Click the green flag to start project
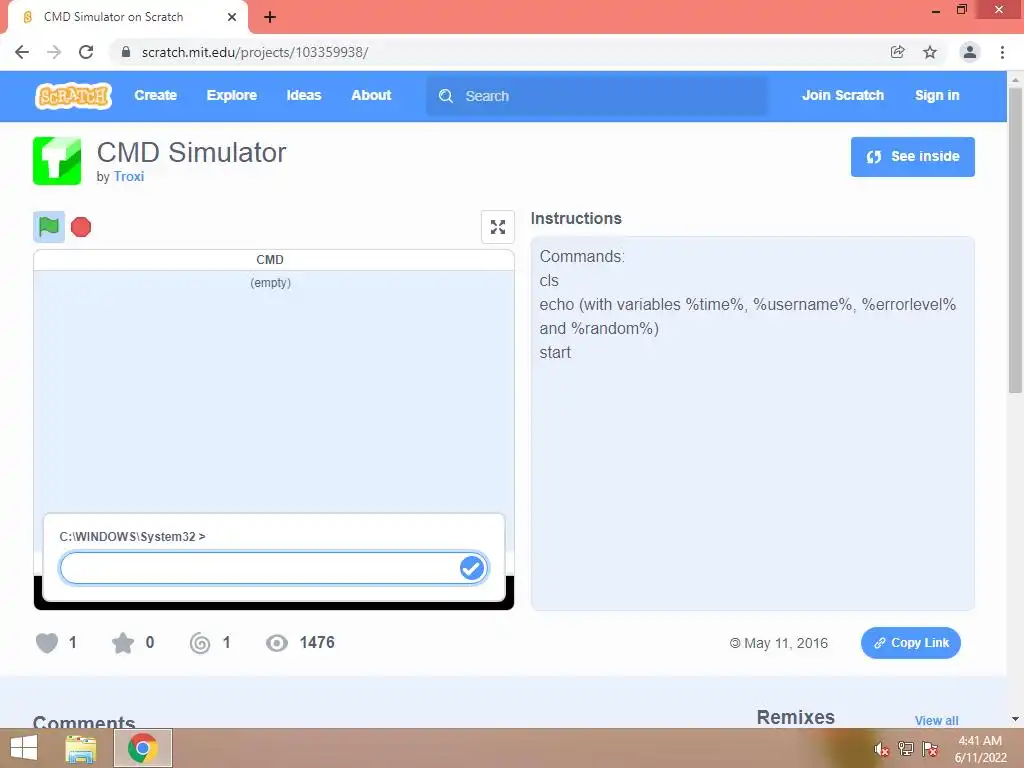The image size is (1024, 768). (49, 227)
